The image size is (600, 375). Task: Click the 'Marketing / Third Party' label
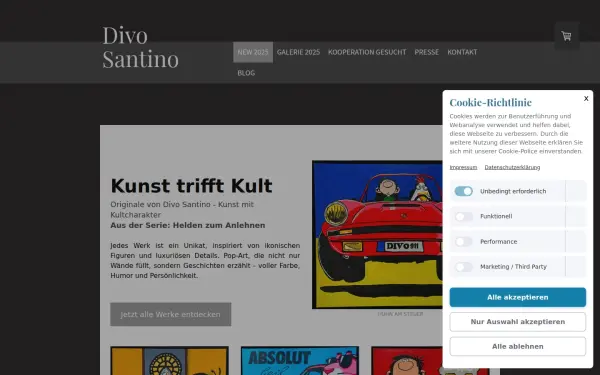tap(513, 267)
